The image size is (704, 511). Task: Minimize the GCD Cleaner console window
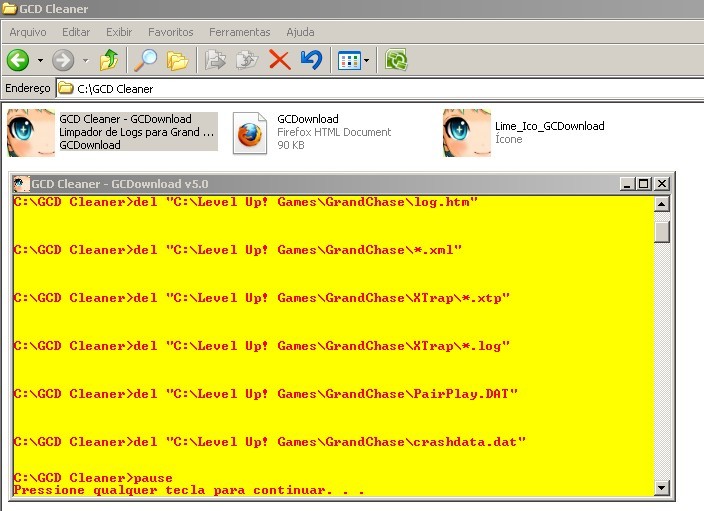click(x=626, y=184)
